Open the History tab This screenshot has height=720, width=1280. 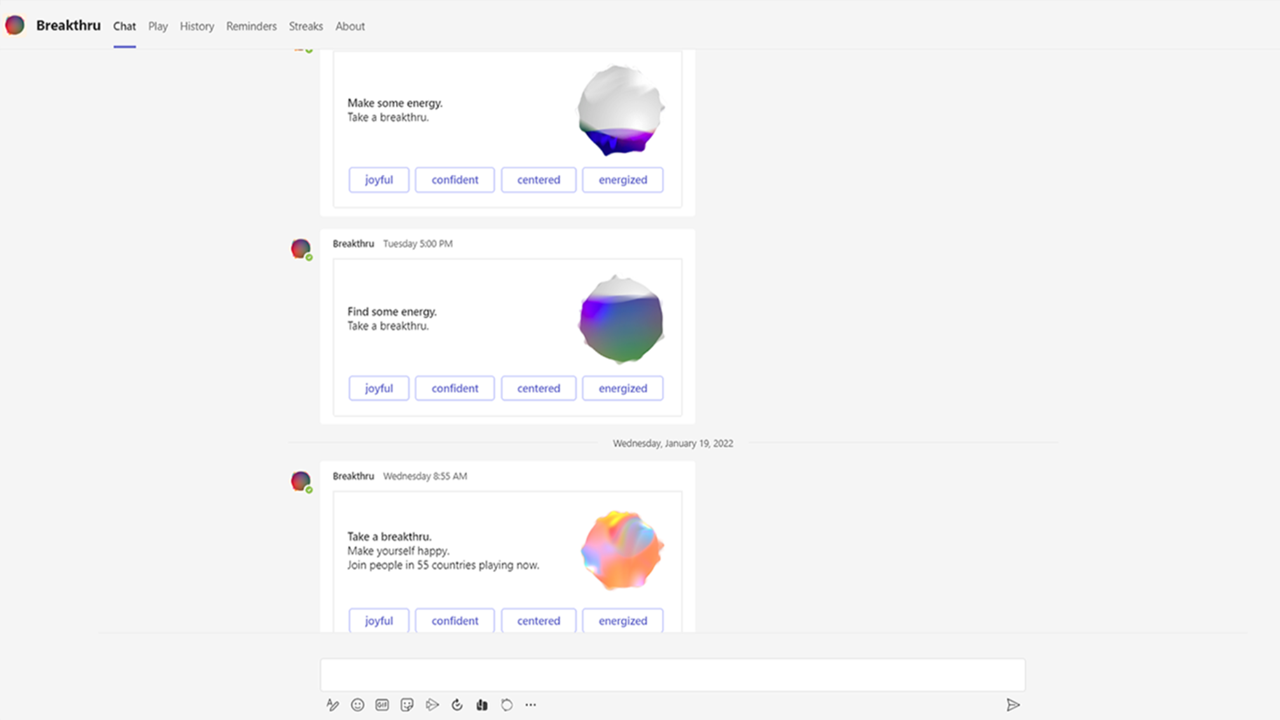tap(197, 26)
